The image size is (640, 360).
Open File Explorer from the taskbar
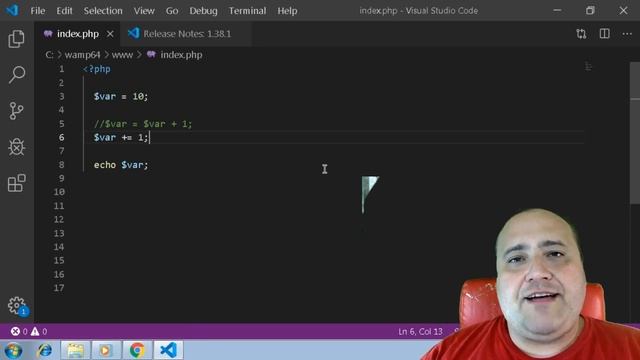pos(75,350)
